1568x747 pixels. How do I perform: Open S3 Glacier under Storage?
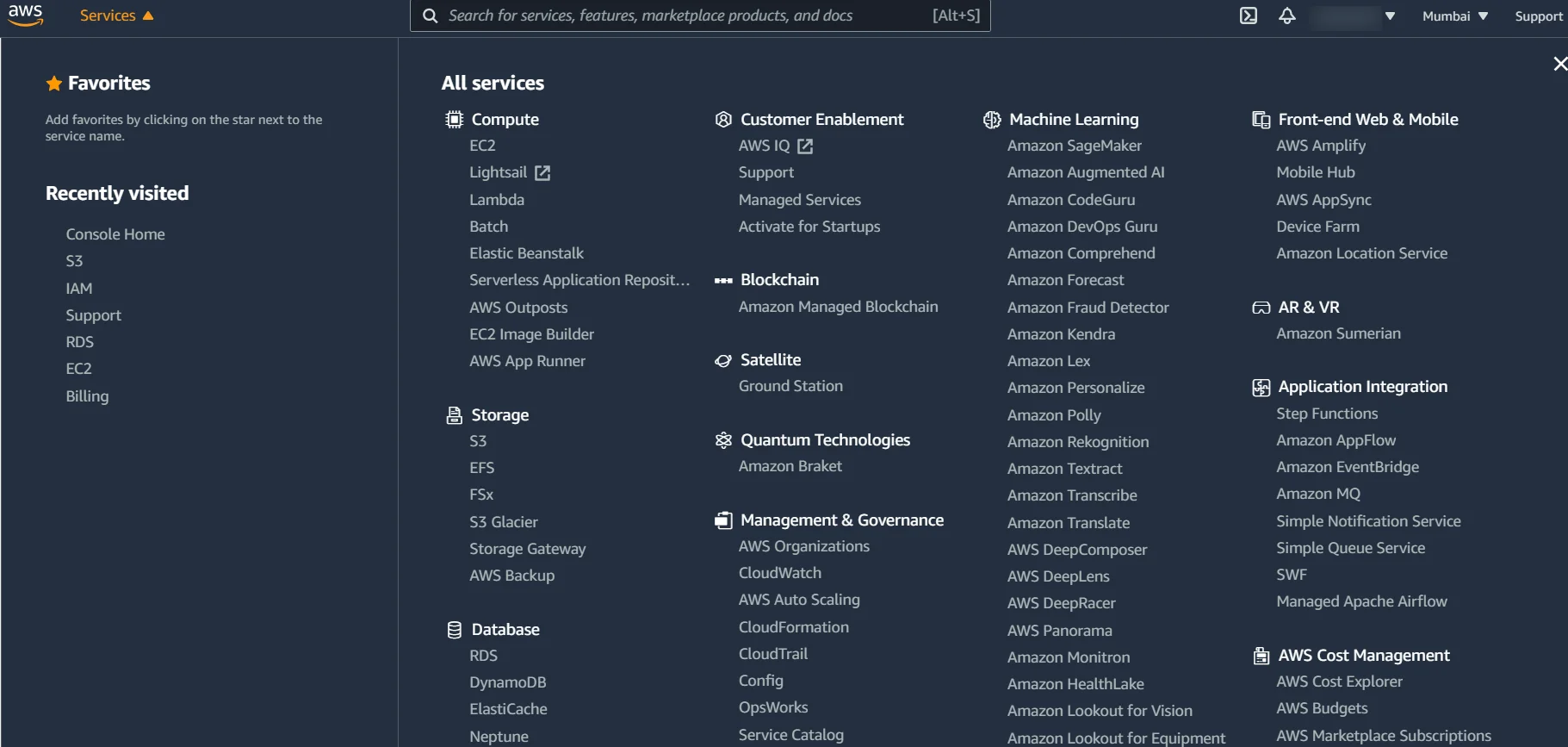[x=504, y=522]
